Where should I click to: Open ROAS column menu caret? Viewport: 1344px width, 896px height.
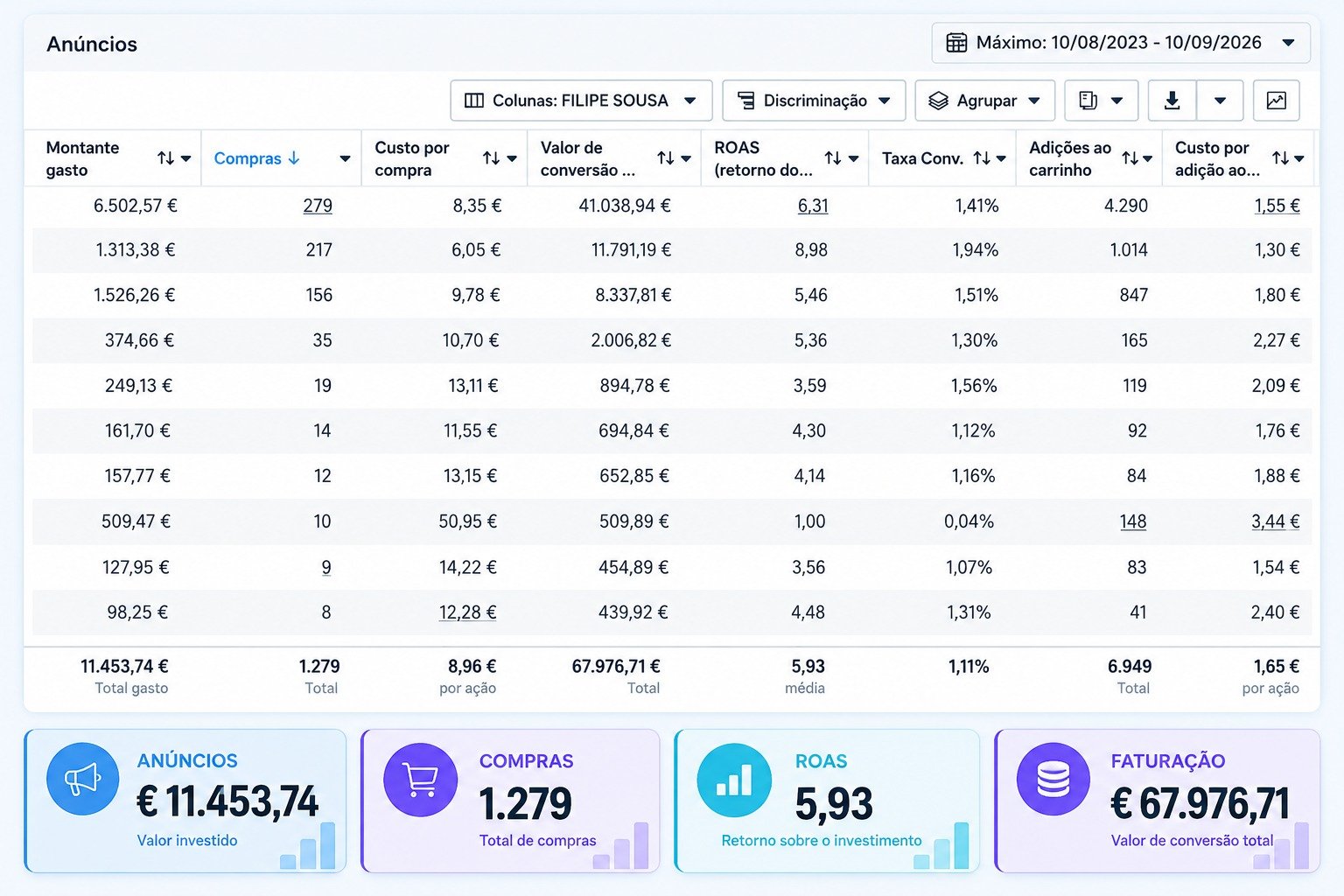click(853, 159)
